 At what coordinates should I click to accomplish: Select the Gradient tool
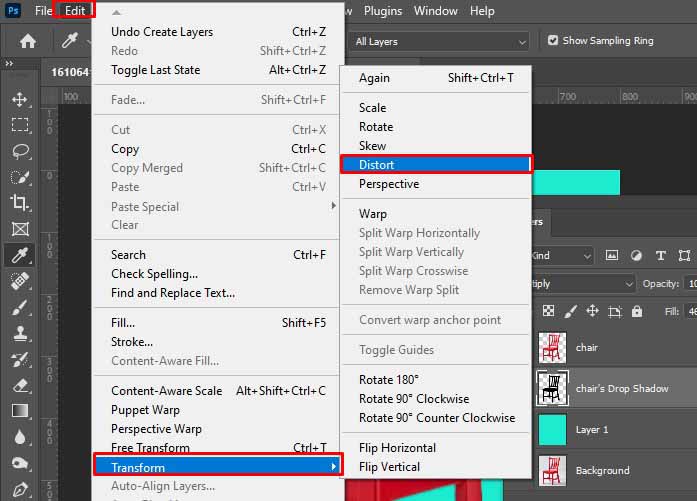click(x=19, y=411)
